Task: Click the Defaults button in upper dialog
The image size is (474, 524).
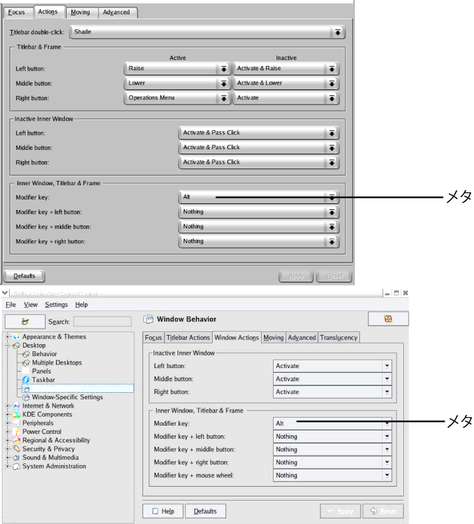Action: [24, 276]
